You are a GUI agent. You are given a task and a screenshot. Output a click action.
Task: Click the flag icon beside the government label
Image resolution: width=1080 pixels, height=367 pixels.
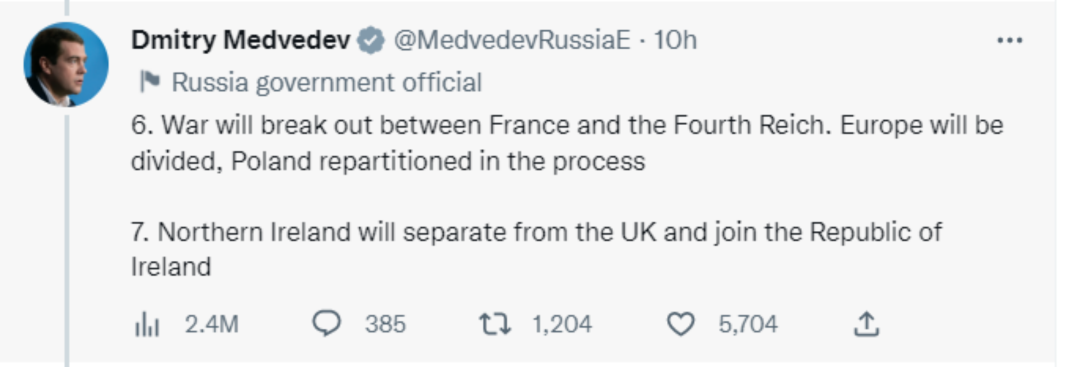pos(148,82)
